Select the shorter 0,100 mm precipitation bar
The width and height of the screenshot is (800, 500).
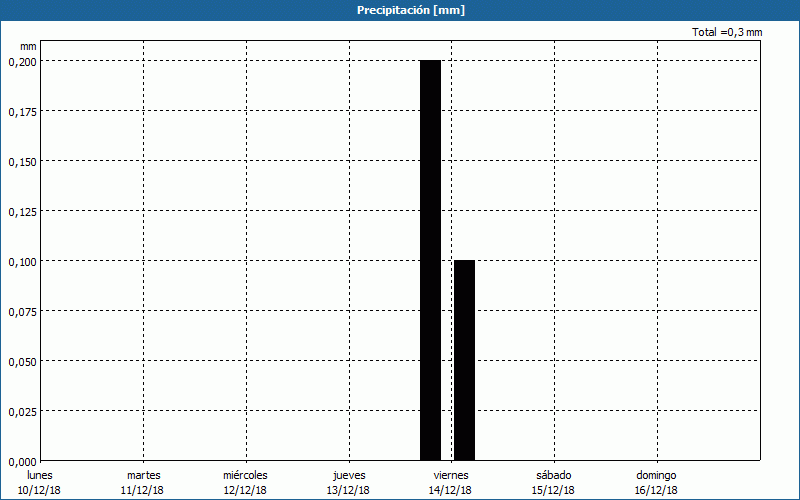click(464, 360)
